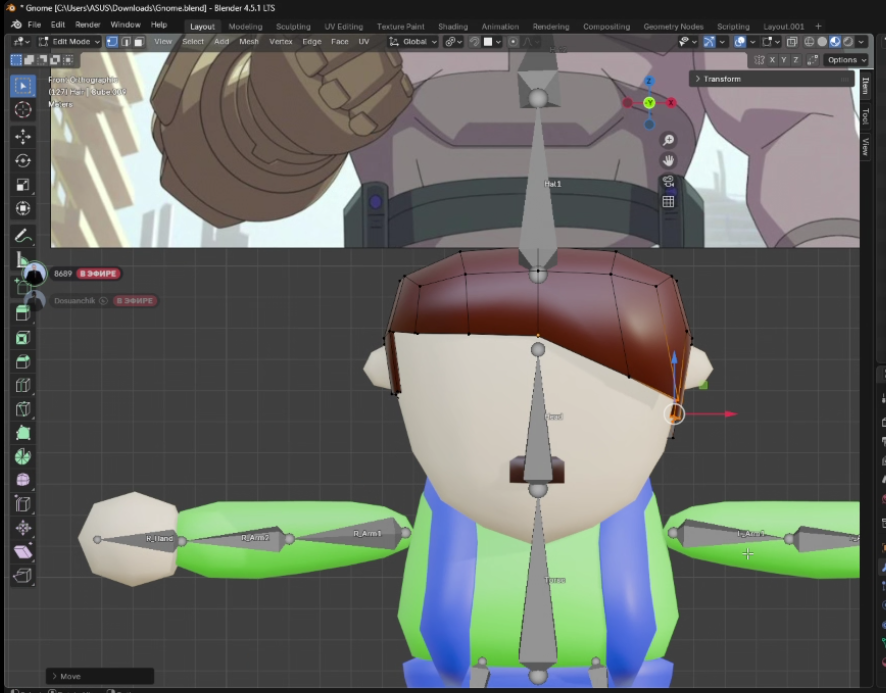Click the pan hand viewport icon
Viewport: 886px width, 693px height.
(x=668, y=160)
